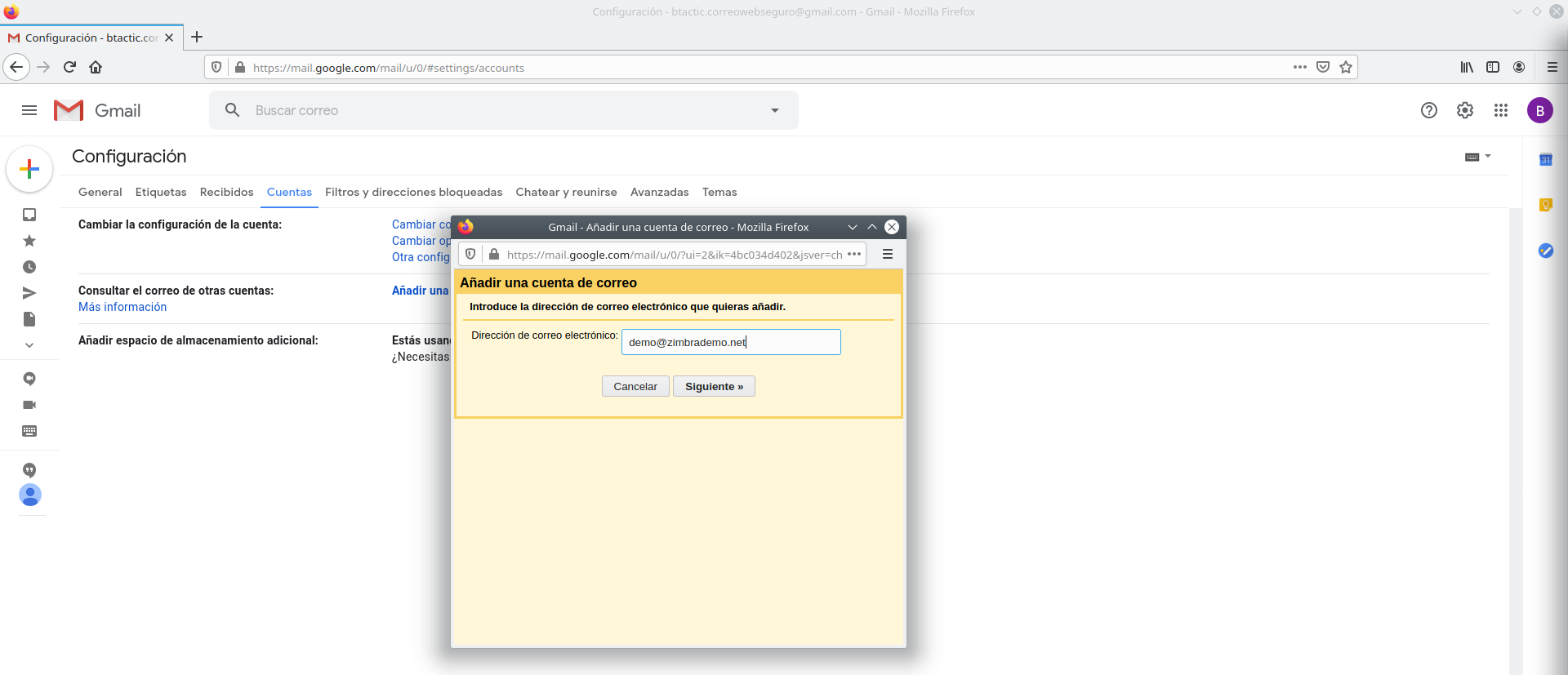Image resolution: width=1568 pixels, height=675 pixels.
Task: Switch to the General settings tab
Action: (100, 192)
